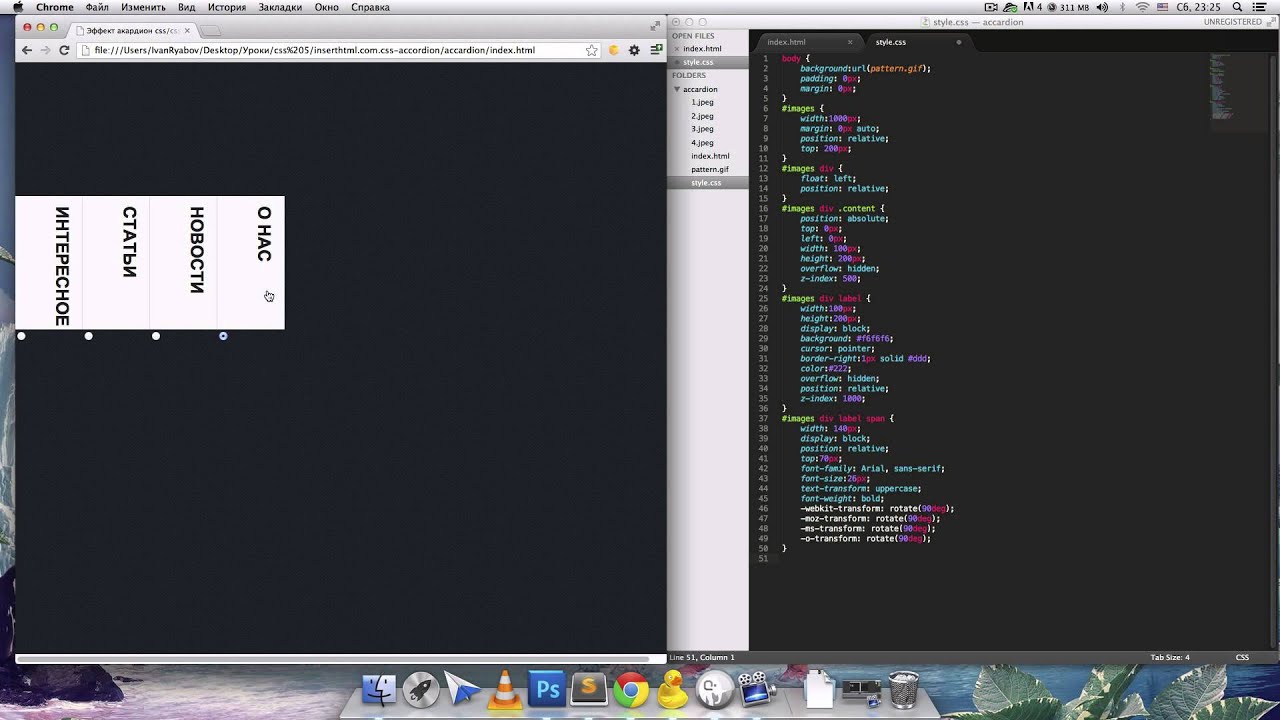Viewport: 1280px width, 720px height.
Task: Open Trash in the dock
Action: tap(904, 690)
